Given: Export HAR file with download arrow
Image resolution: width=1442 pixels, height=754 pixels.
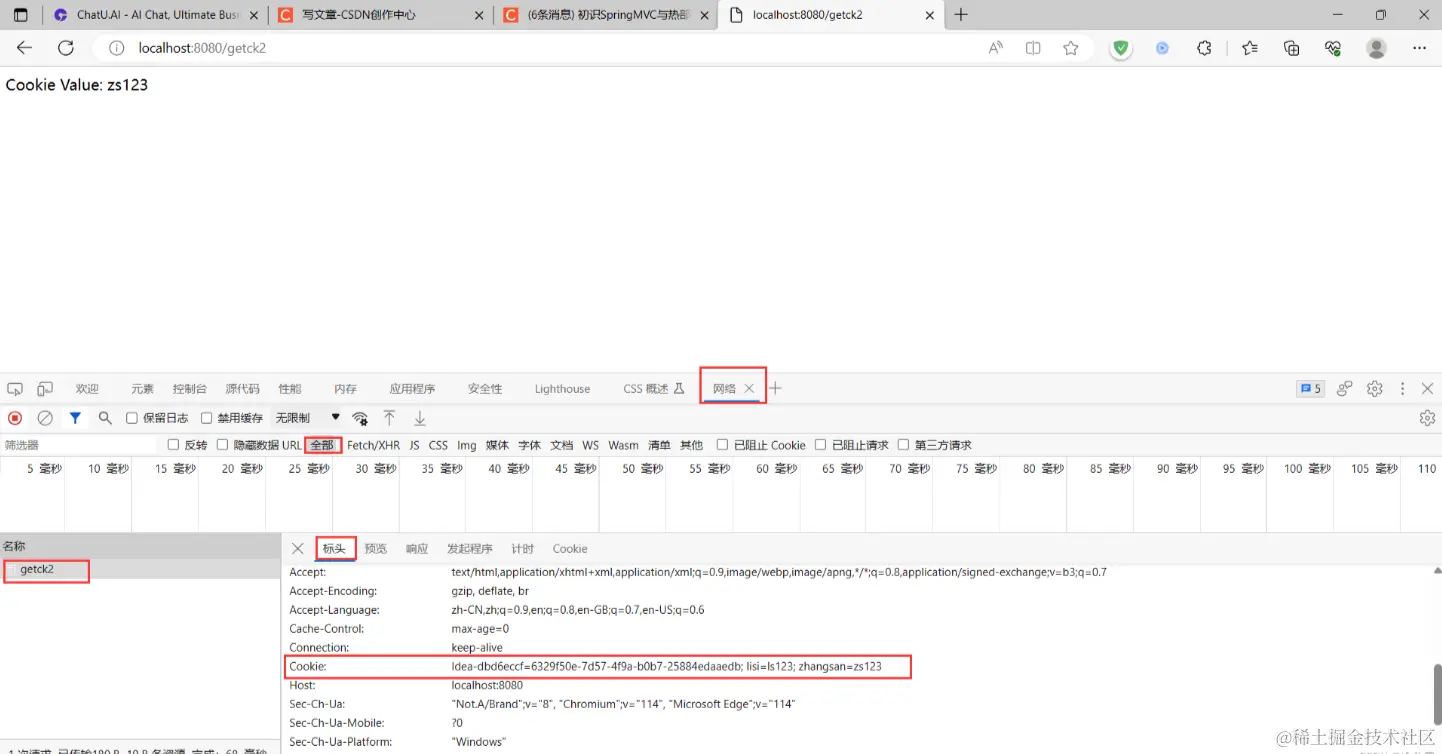Looking at the screenshot, I should [420, 418].
